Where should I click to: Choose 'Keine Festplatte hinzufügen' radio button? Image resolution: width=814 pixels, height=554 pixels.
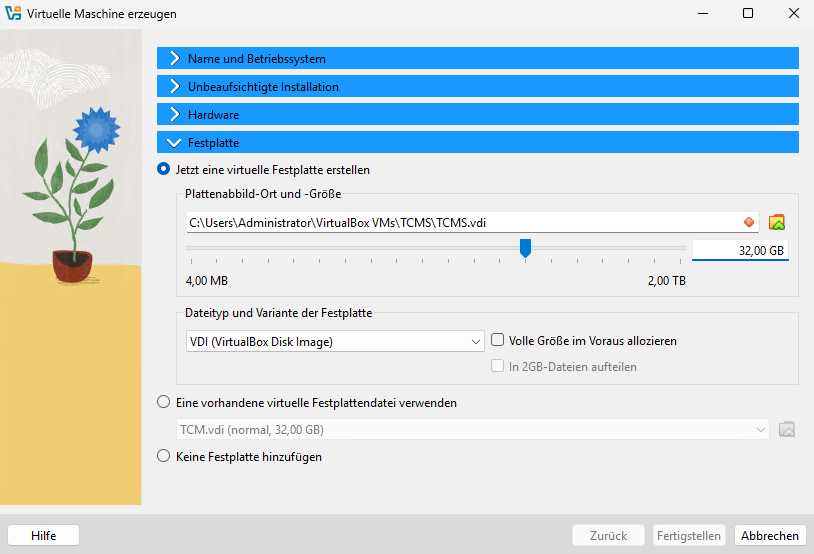tap(164, 457)
